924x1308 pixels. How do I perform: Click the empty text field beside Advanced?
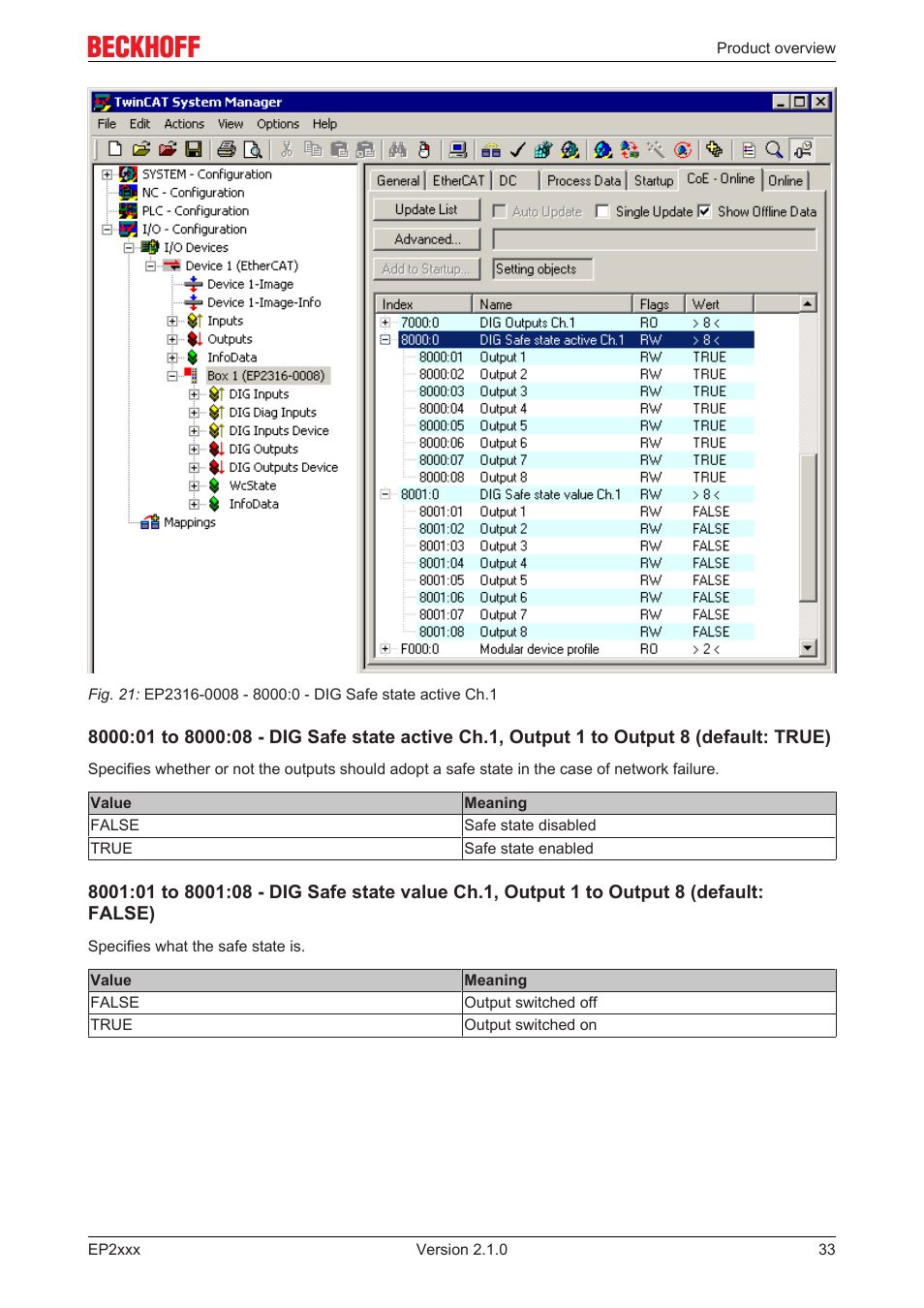655,239
